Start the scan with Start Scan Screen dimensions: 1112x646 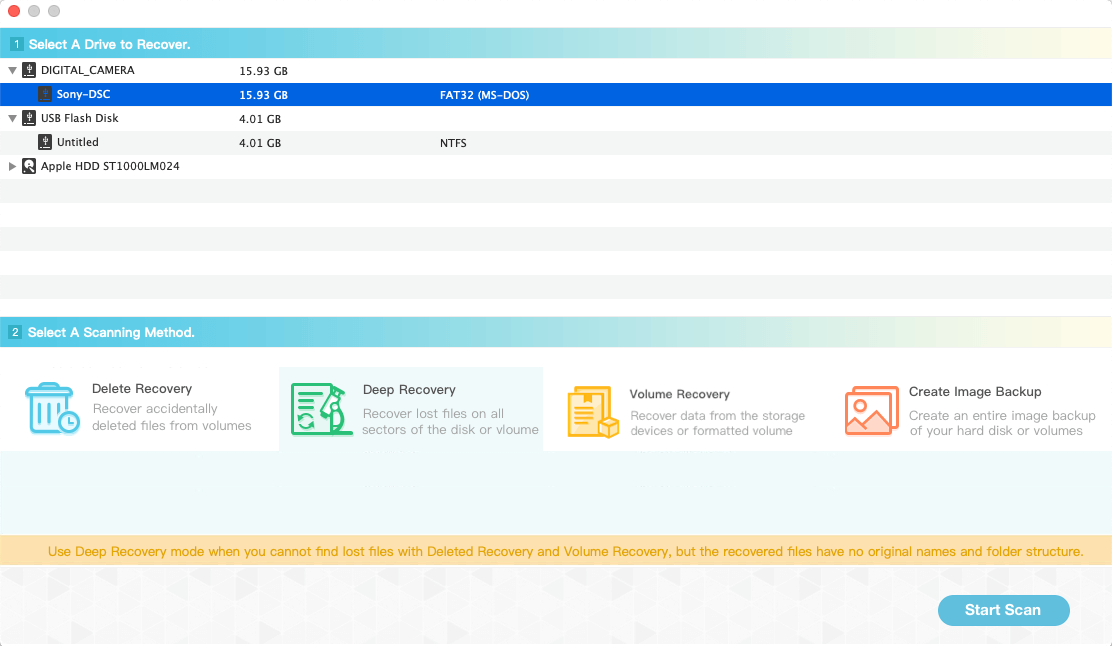tap(1003, 610)
